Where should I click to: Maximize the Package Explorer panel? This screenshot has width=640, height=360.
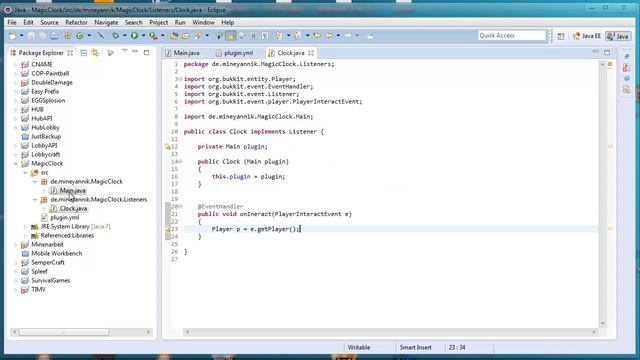click(x=147, y=52)
